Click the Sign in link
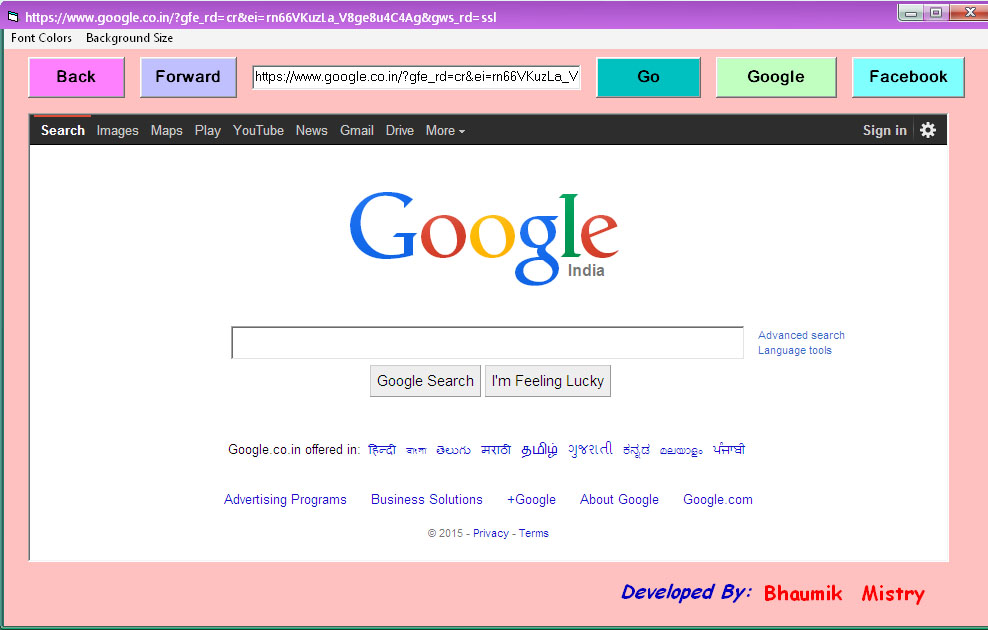The image size is (988, 630). pyautogui.click(x=884, y=130)
